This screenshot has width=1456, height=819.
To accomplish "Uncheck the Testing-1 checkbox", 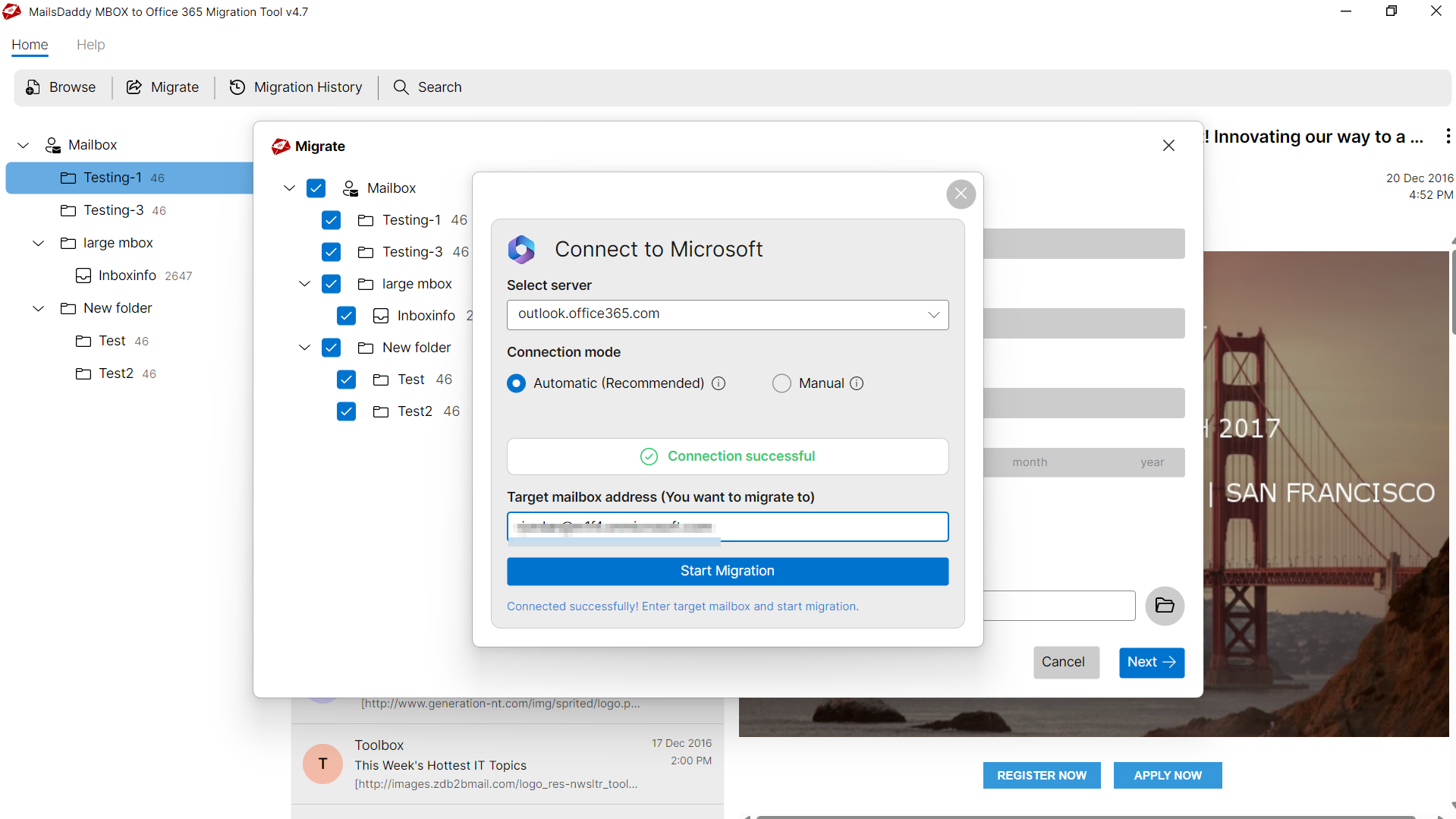I will (x=331, y=220).
